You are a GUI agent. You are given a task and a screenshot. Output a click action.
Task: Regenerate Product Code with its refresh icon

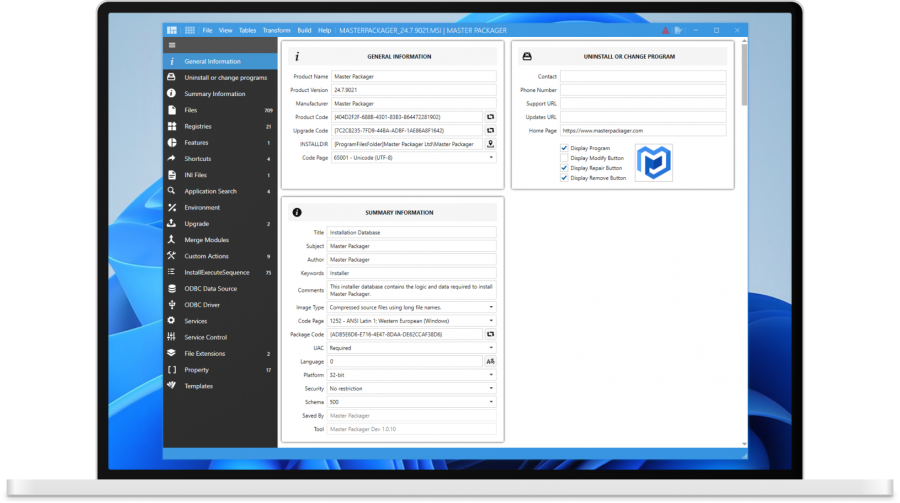[x=490, y=117]
